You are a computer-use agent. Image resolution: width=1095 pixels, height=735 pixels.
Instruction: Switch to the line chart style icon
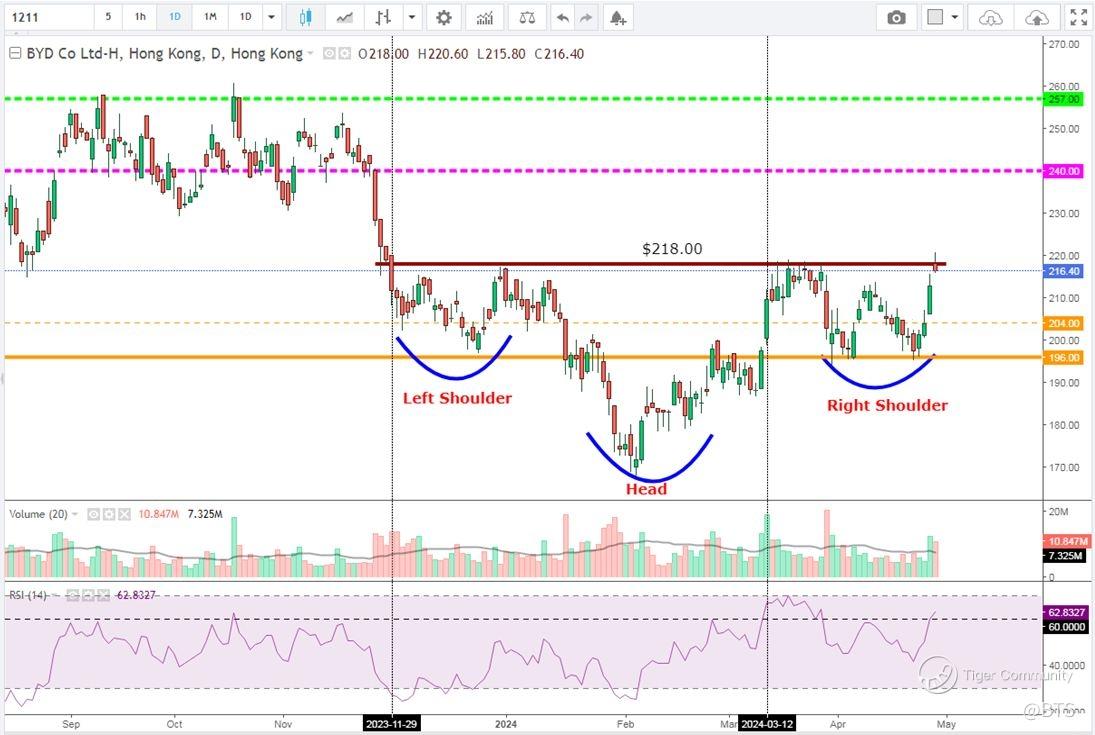click(344, 17)
